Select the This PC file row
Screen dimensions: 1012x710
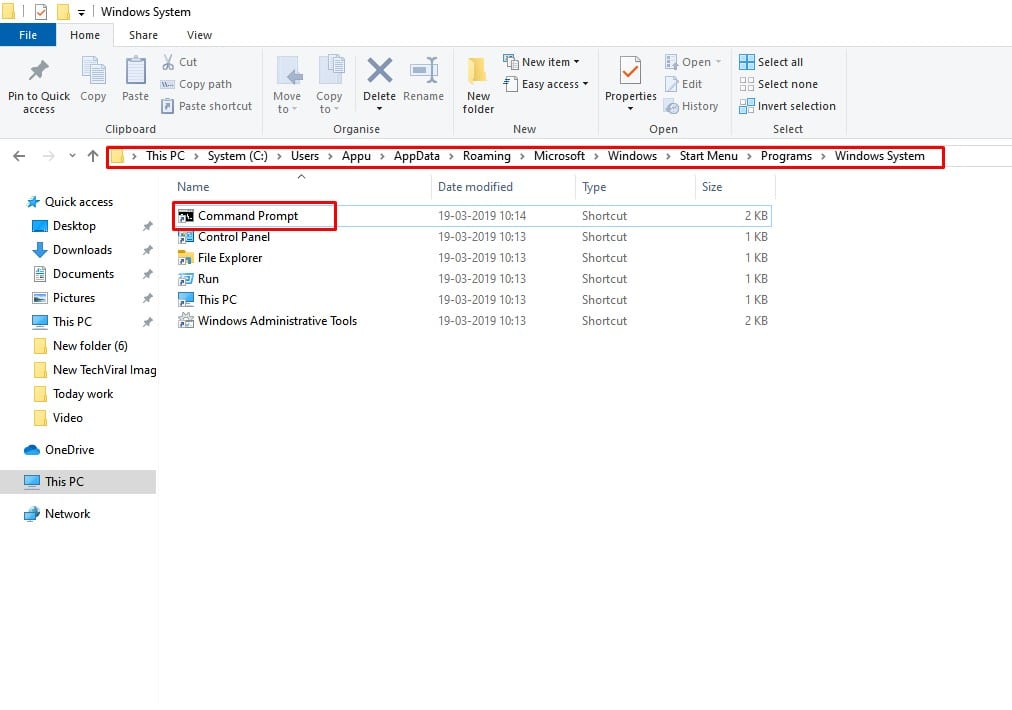coord(474,299)
